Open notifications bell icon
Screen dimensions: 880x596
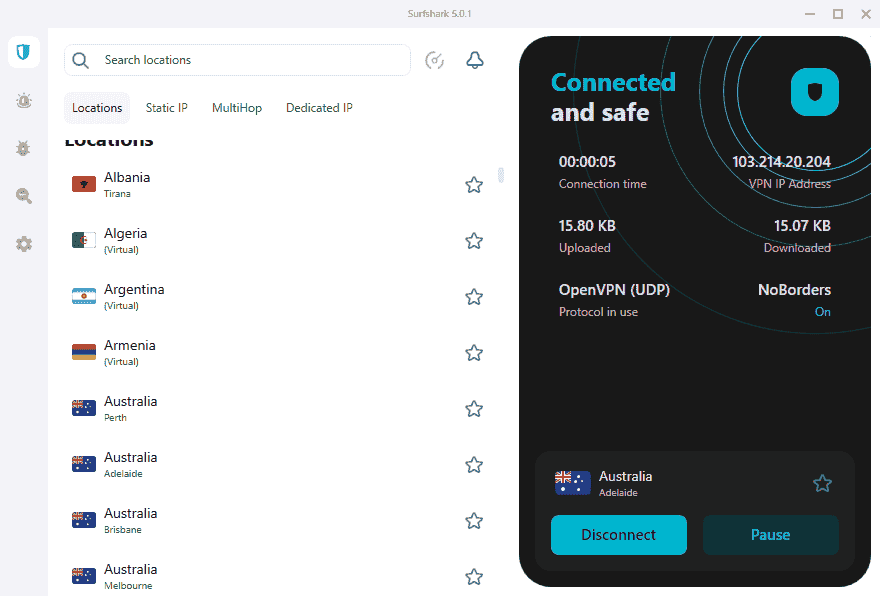click(x=475, y=60)
